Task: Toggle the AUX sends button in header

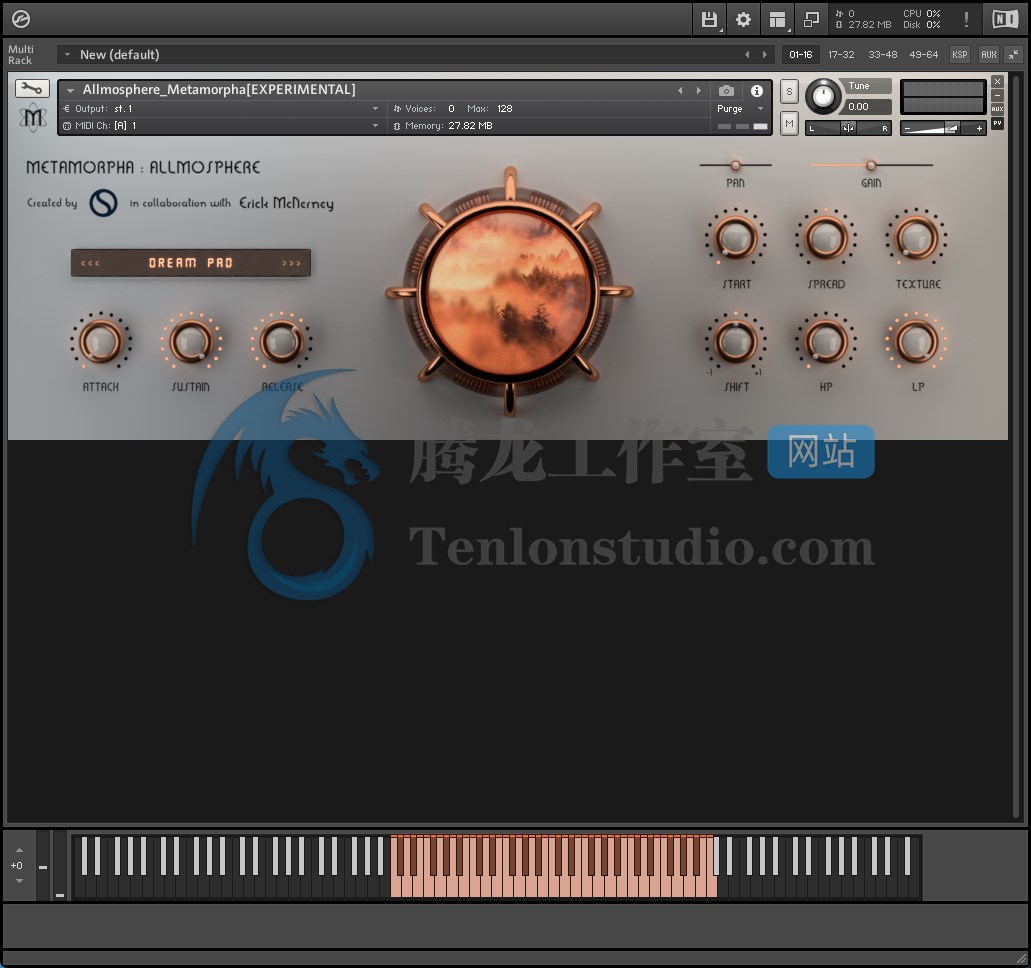Action: [997, 109]
